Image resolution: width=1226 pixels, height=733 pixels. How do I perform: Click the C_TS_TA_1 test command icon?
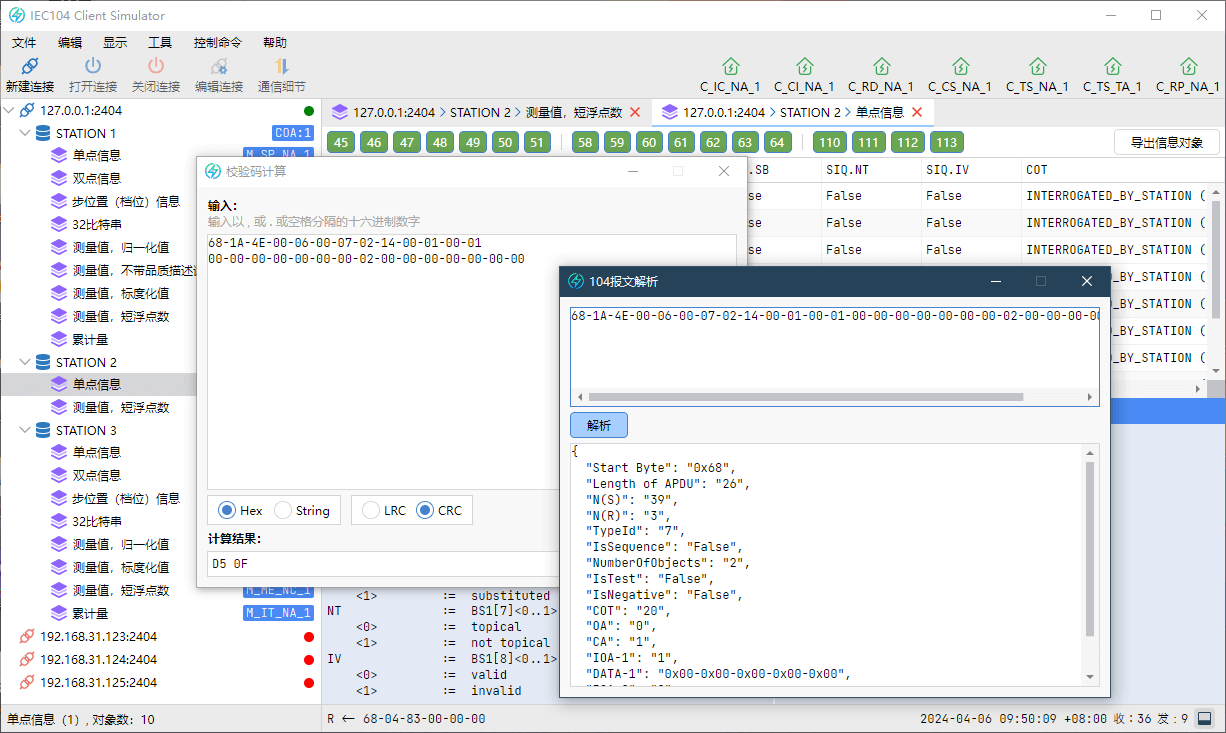click(x=1112, y=66)
